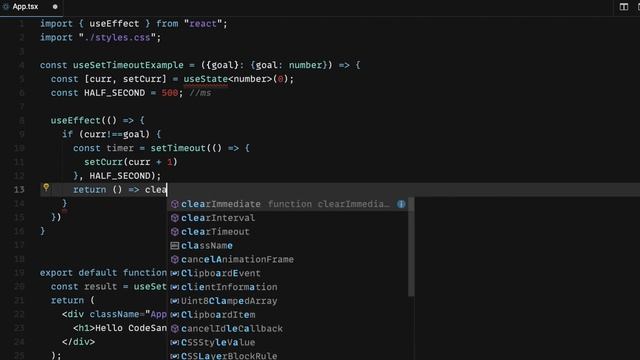Select the clearInterval suggestion
This screenshot has width=640, height=360.
point(288,218)
